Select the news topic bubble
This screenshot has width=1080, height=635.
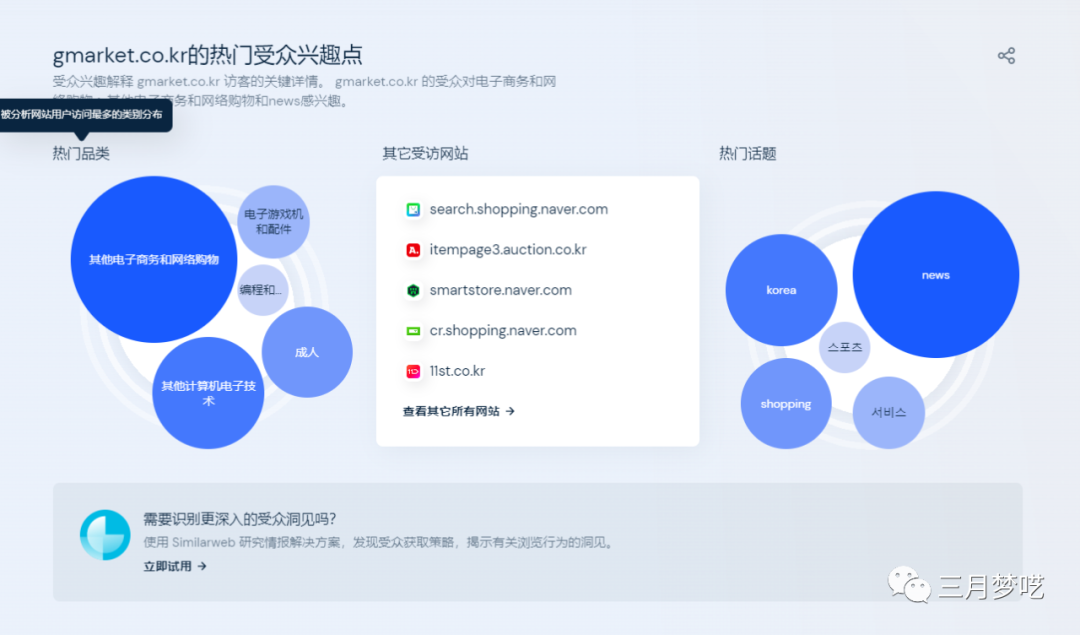click(936, 275)
